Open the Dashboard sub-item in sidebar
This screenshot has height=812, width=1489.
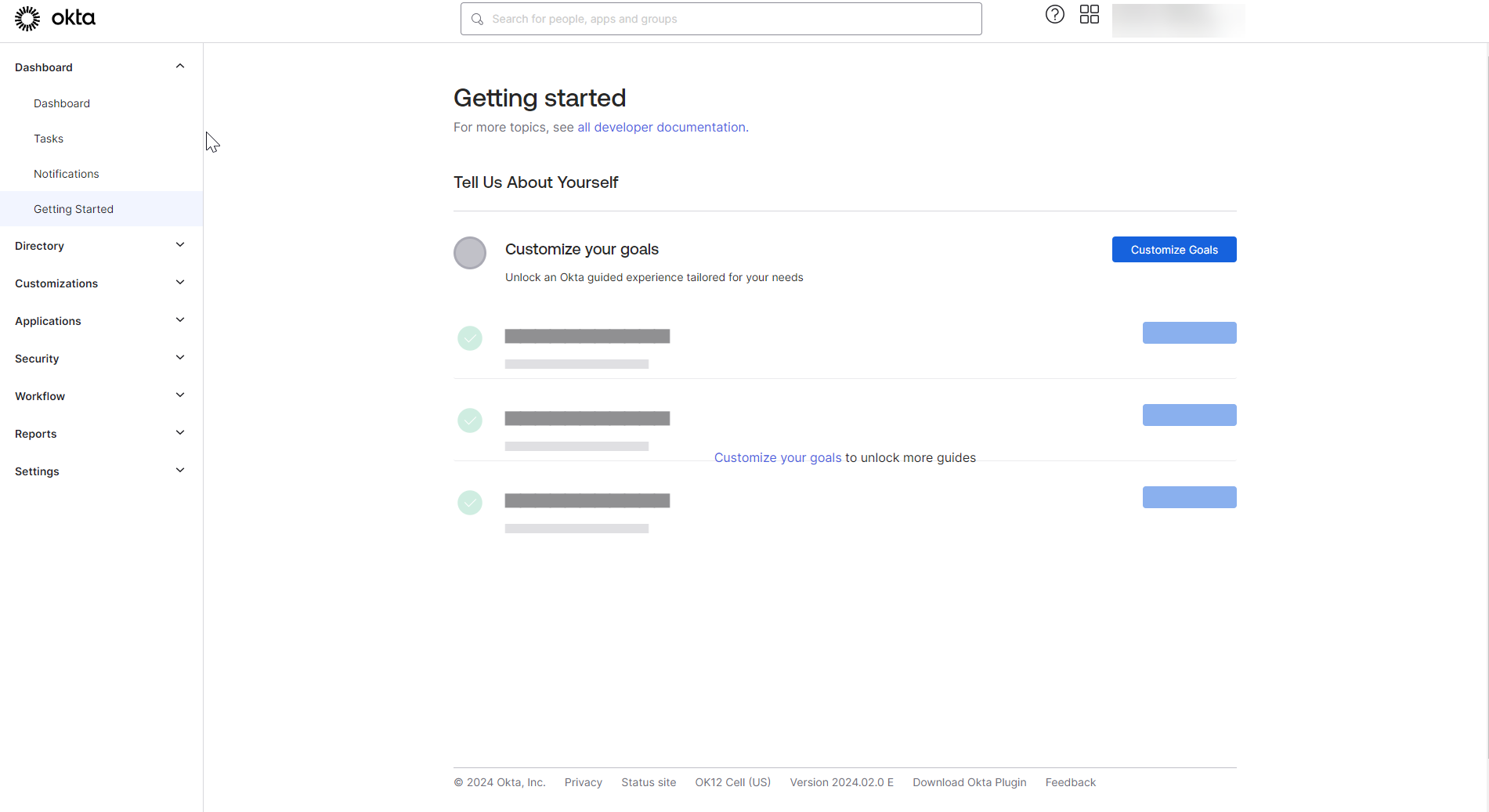coord(62,103)
